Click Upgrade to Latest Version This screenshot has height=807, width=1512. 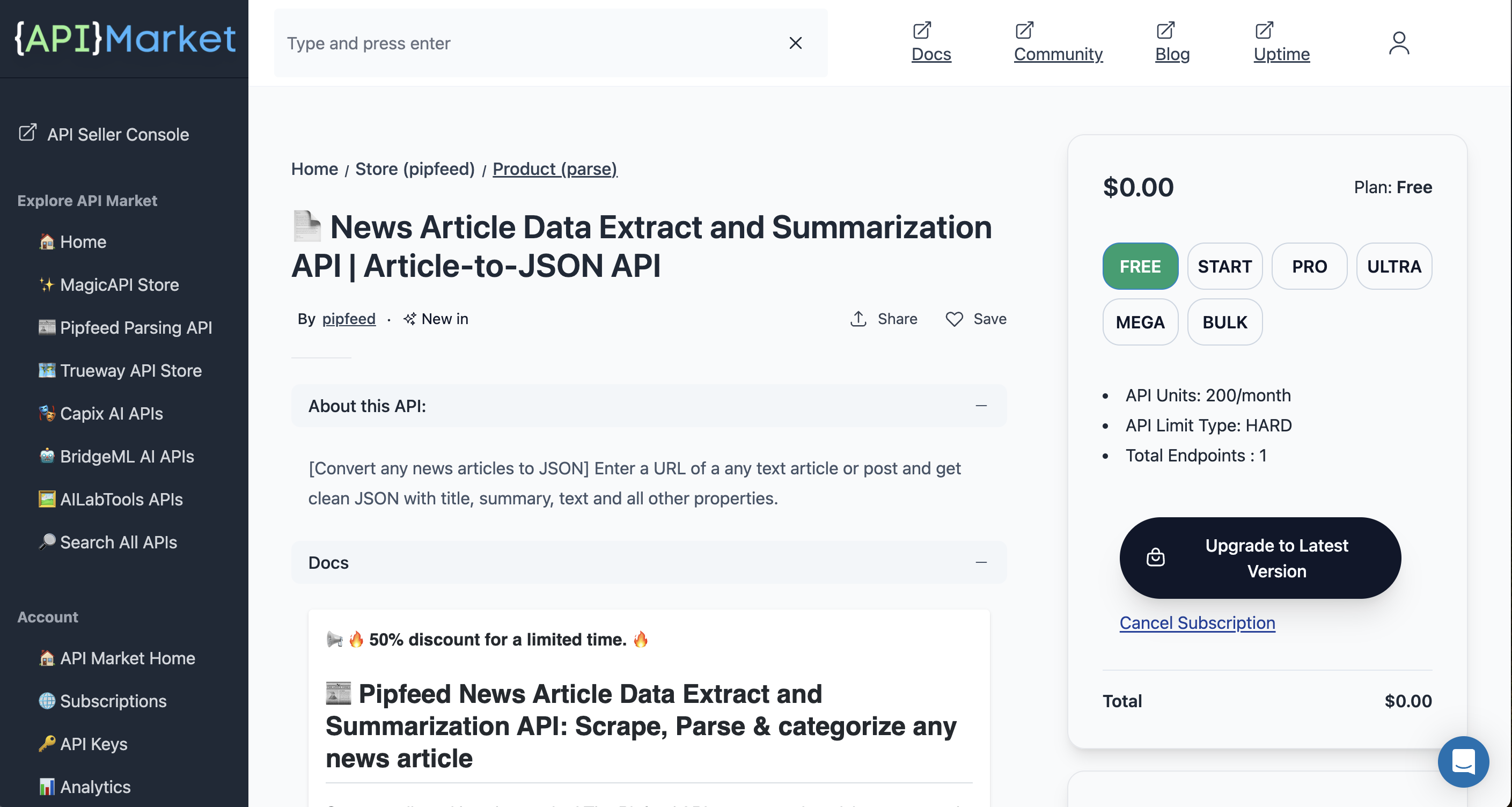[x=1260, y=557]
